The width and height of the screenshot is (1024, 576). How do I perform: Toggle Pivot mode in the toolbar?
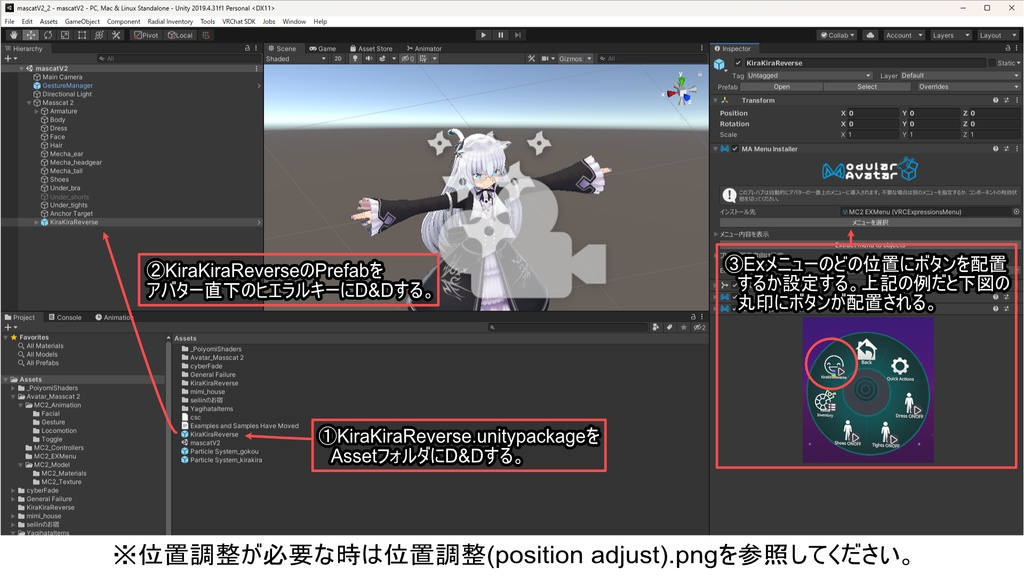point(145,35)
